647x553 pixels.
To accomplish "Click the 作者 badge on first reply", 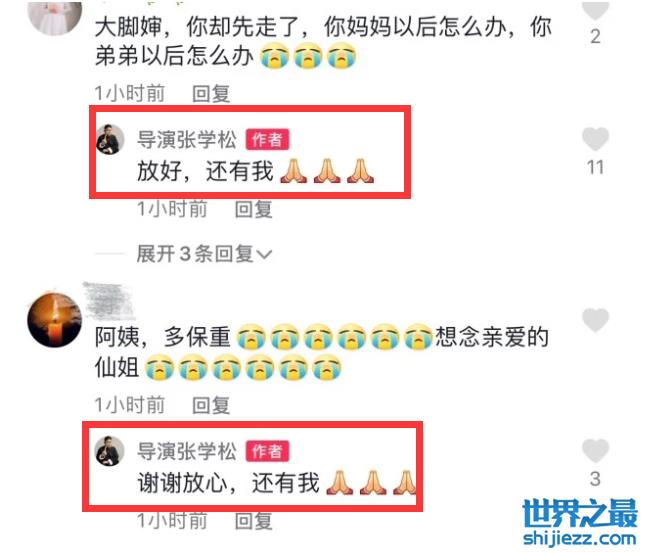I will coord(267,139).
